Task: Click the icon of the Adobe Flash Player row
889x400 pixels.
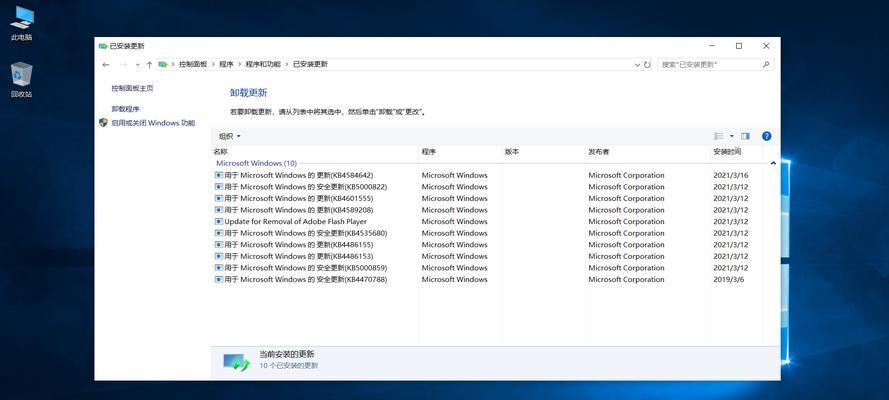Action: tap(219, 222)
